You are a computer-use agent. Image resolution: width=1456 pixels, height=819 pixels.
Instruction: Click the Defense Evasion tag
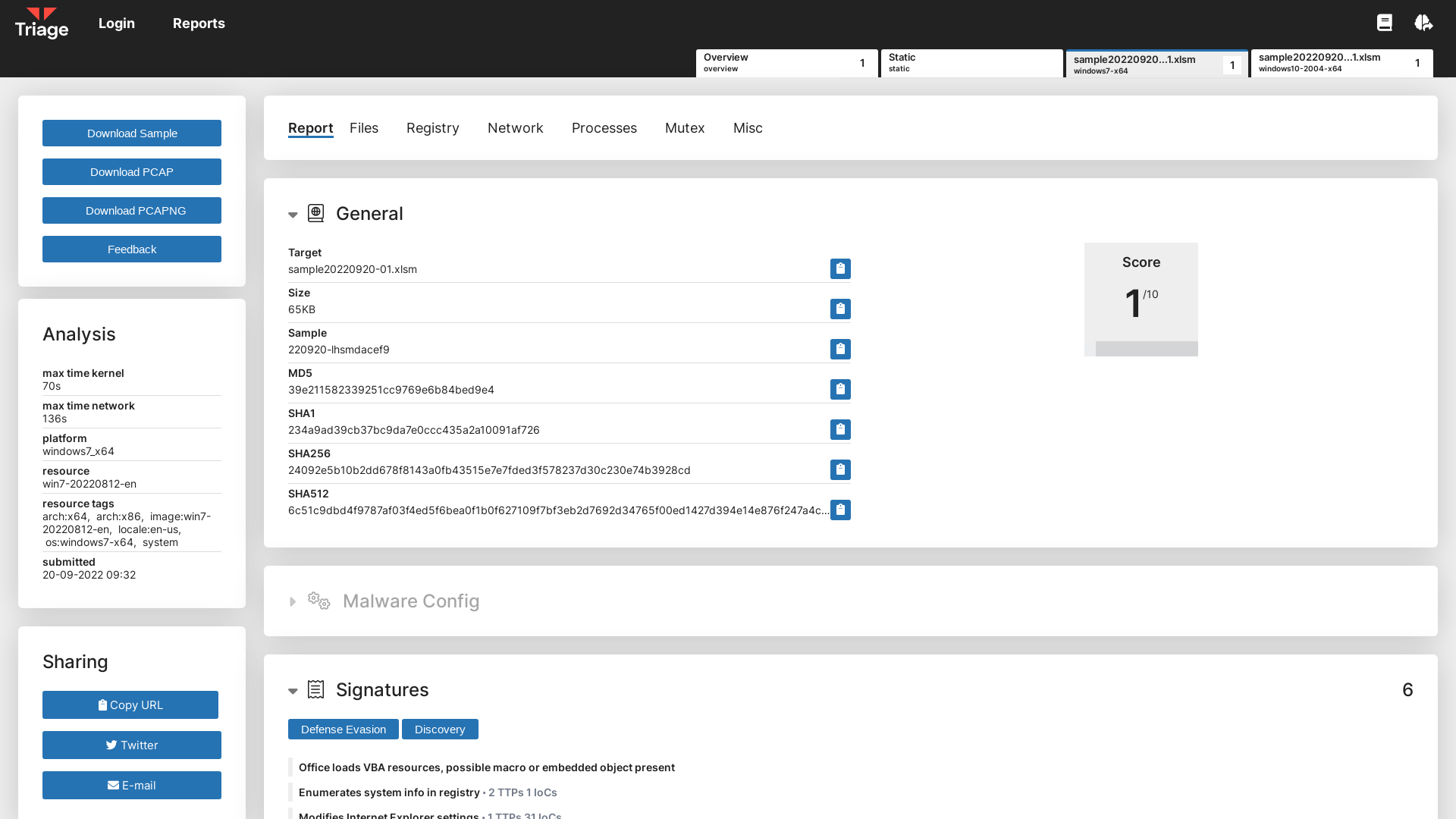343,729
